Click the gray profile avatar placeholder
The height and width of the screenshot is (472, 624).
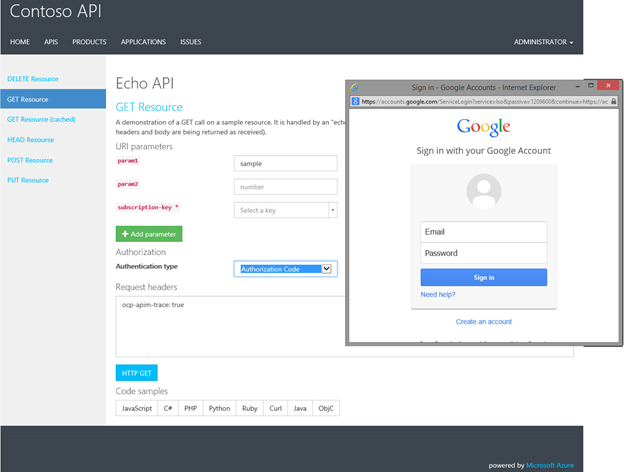pos(484,191)
